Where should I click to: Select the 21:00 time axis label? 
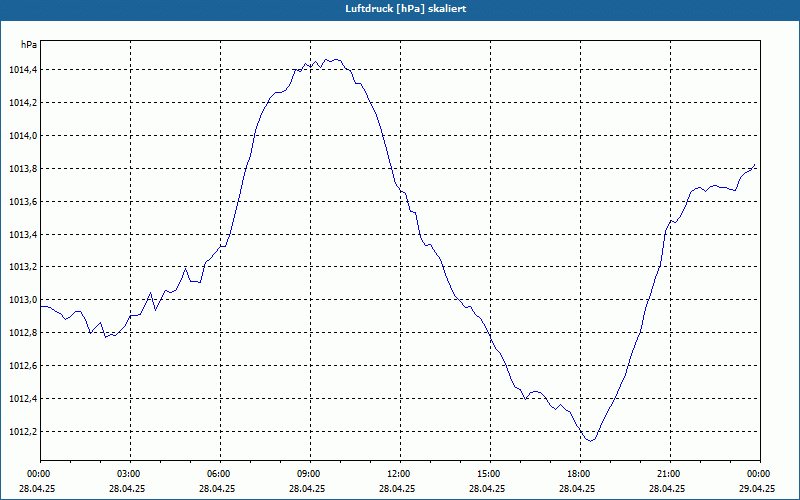coord(670,474)
